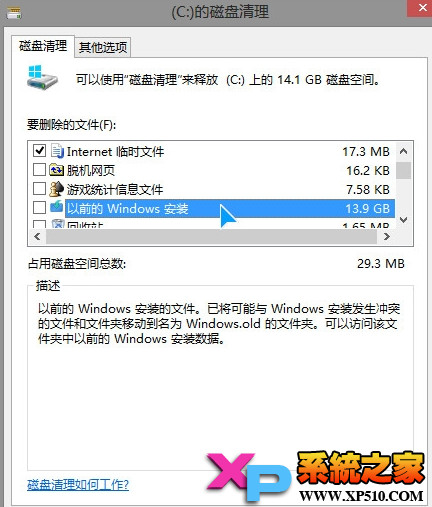Check the 脱机网页 checkbox

click(x=39, y=170)
